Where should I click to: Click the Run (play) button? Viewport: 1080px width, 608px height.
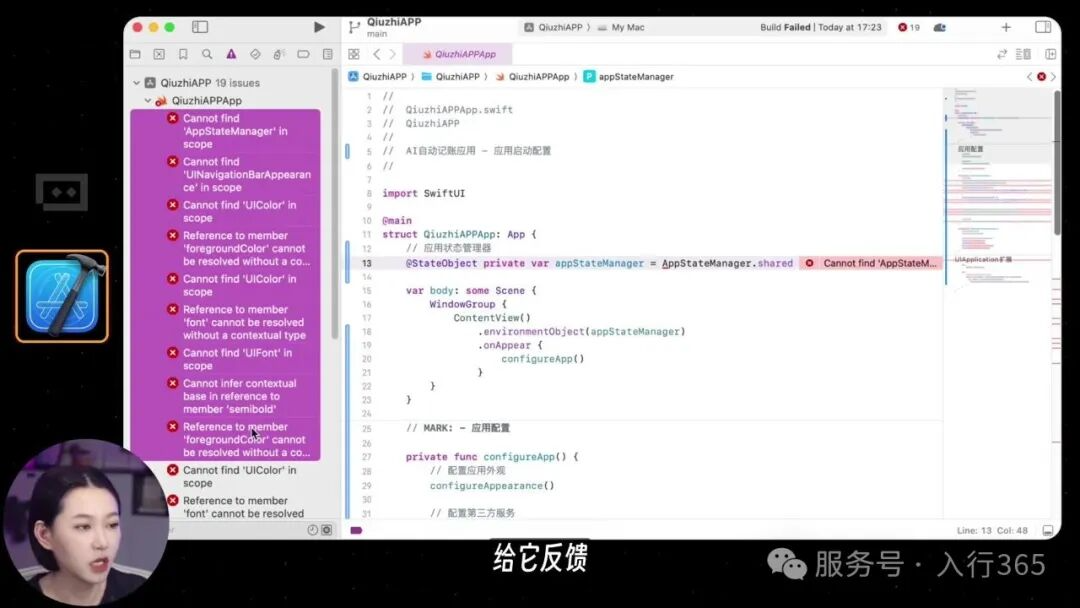point(319,27)
